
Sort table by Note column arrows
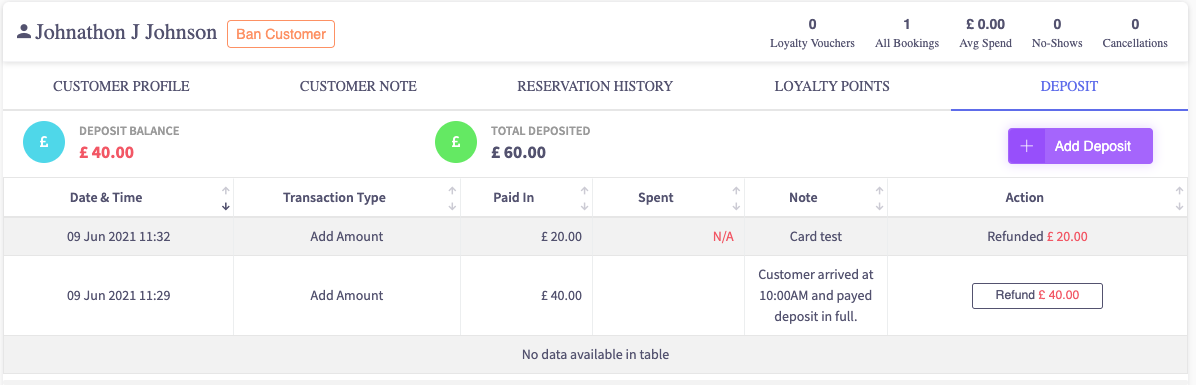(x=879, y=198)
